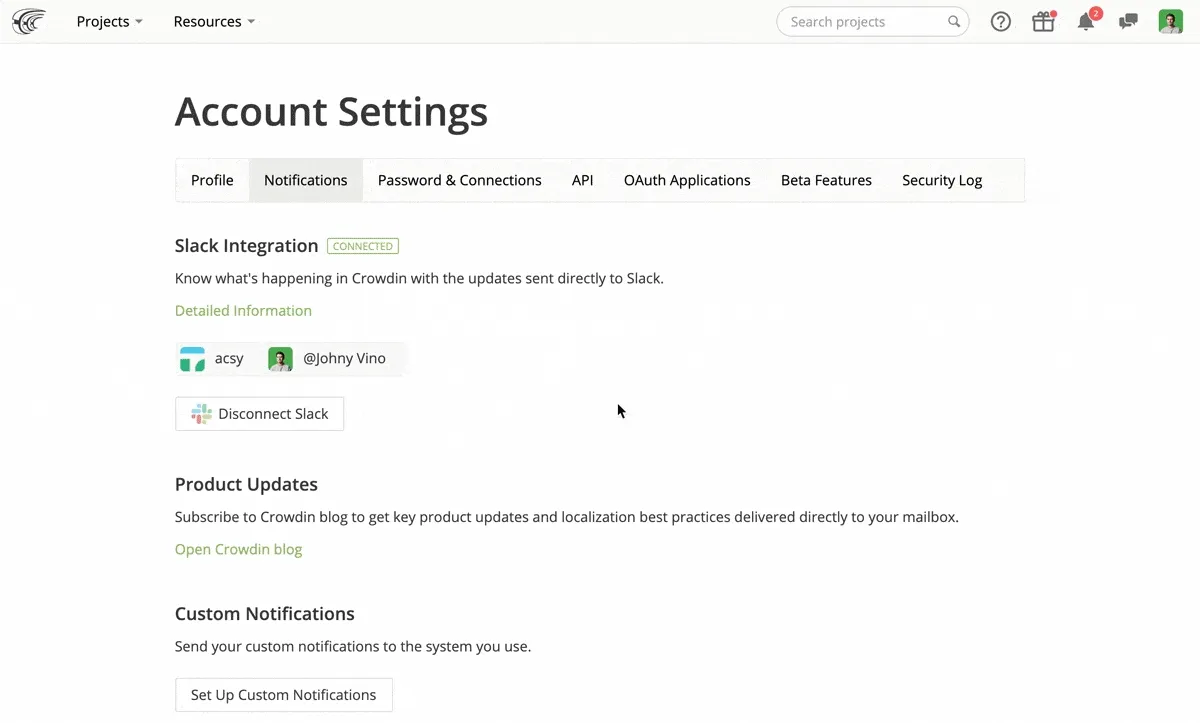Focus the Search projects input field
The width and height of the screenshot is (1200, 723).
pyautogui.click(x=860, y=22)
